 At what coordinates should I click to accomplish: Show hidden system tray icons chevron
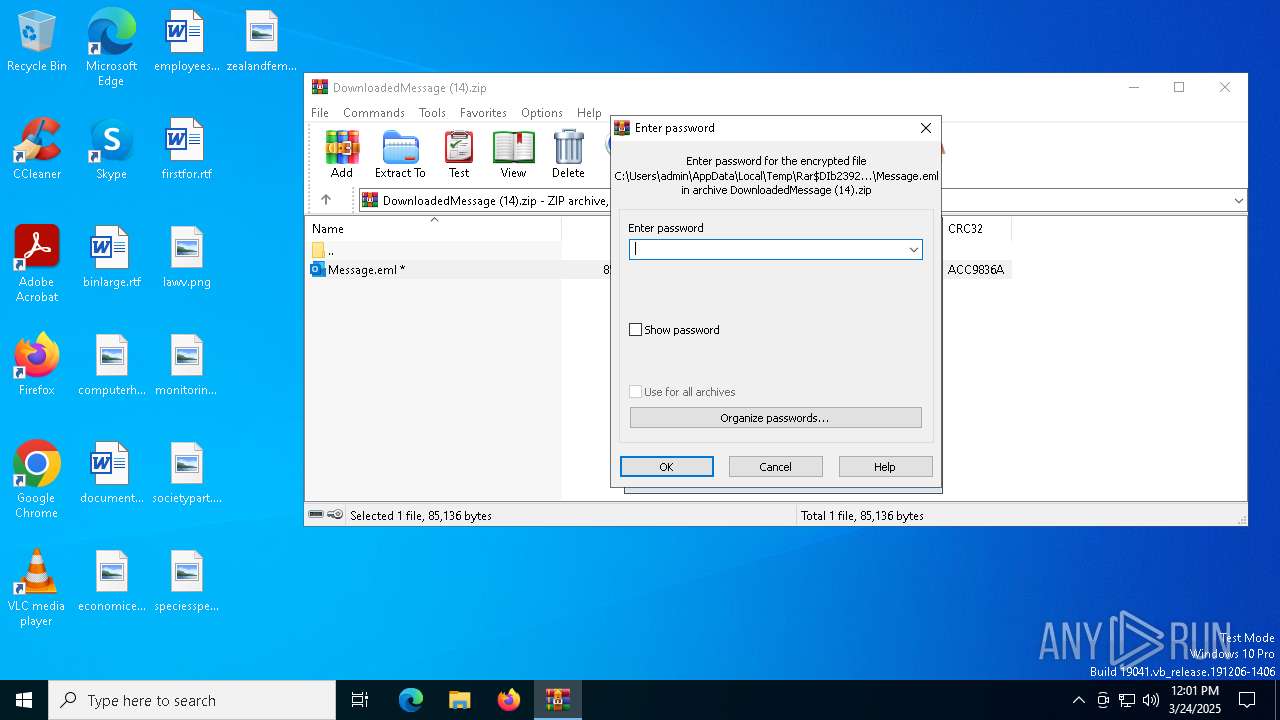coord(1078,700)
